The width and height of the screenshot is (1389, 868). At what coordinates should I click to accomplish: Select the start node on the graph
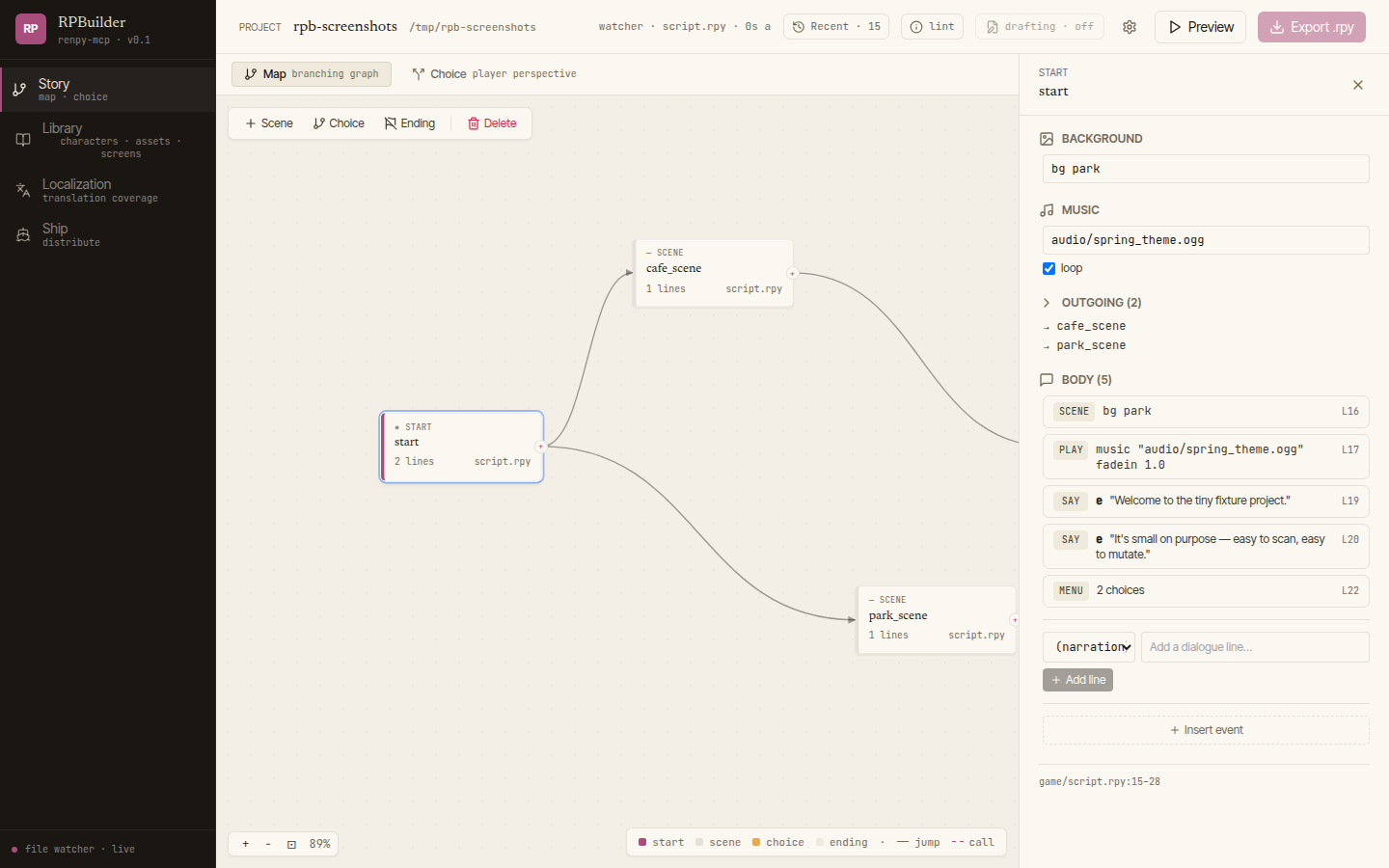pyautogui.click(x=462, y=447)
